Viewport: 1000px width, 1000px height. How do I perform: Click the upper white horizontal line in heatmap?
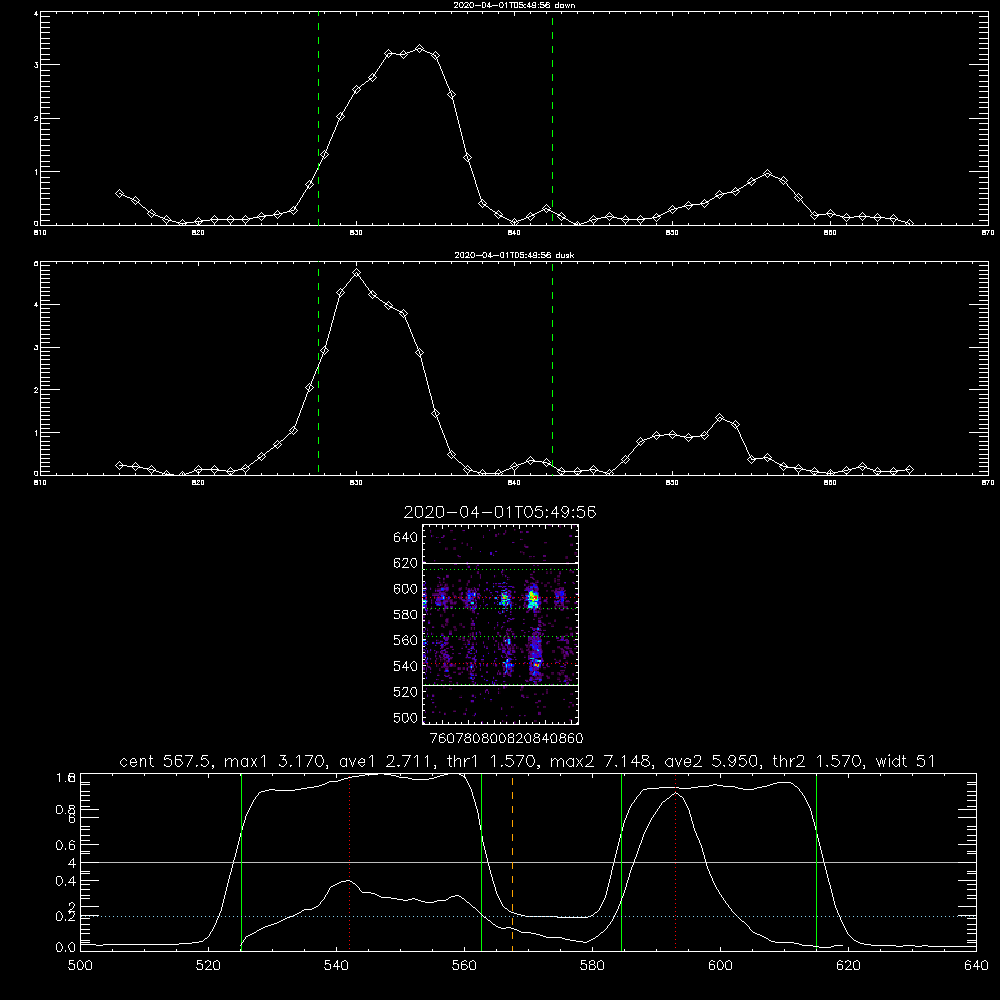point(500,564)
